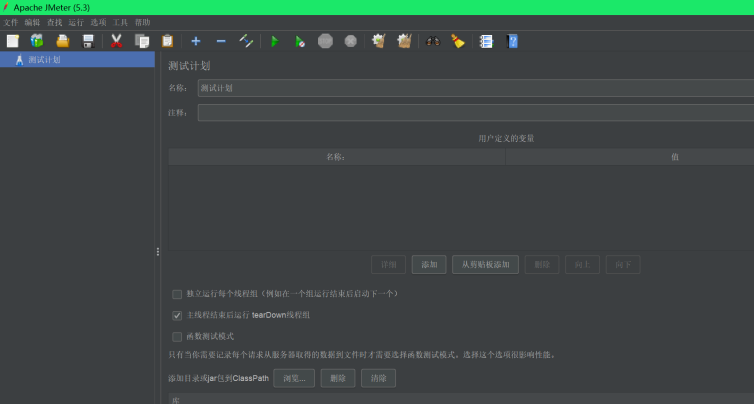Click the 向下 button
This screenshot has width=754, height=405.
(623, 265)
